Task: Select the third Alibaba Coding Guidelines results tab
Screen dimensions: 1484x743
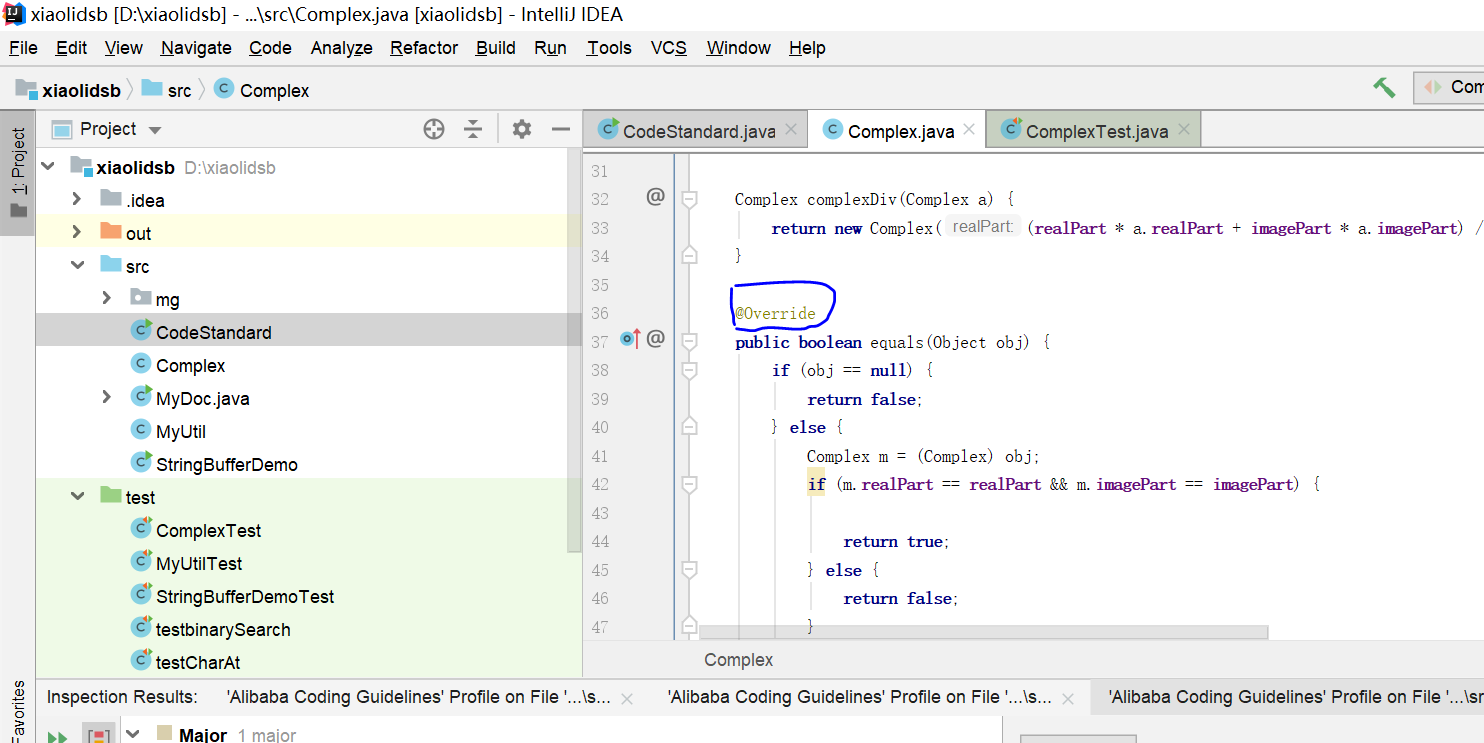Action: coord(1296,697)
